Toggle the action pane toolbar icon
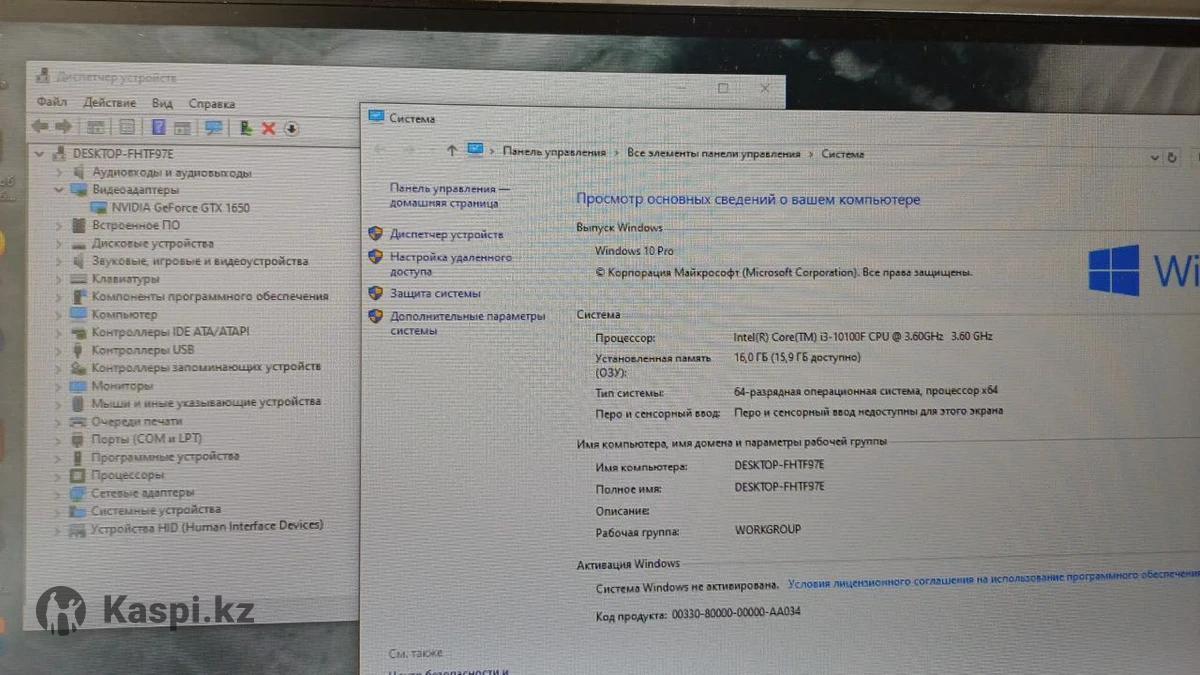This screenshot has width=1200, height=675. pos(182,127)
